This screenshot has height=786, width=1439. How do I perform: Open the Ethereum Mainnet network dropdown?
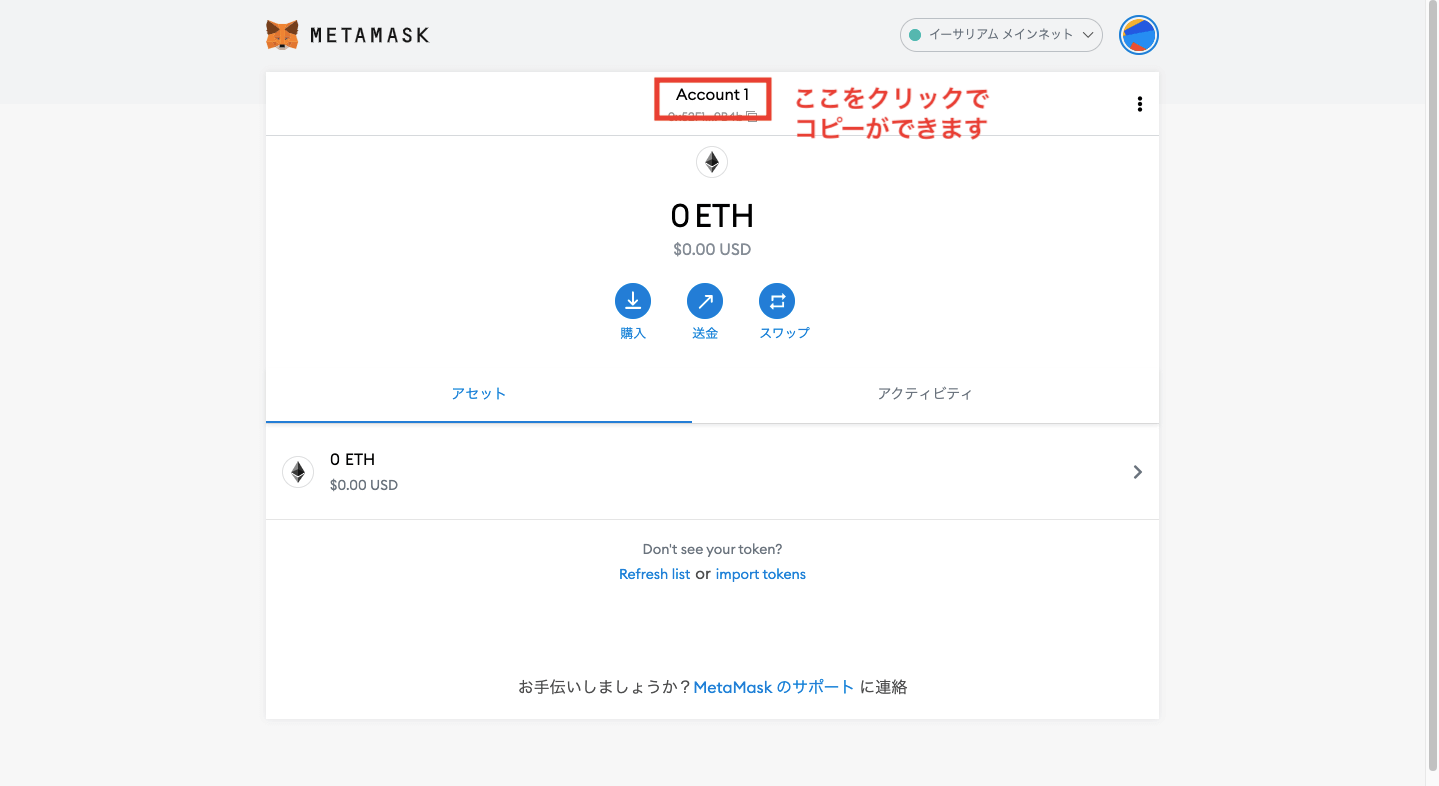[x=1001, y=35]
